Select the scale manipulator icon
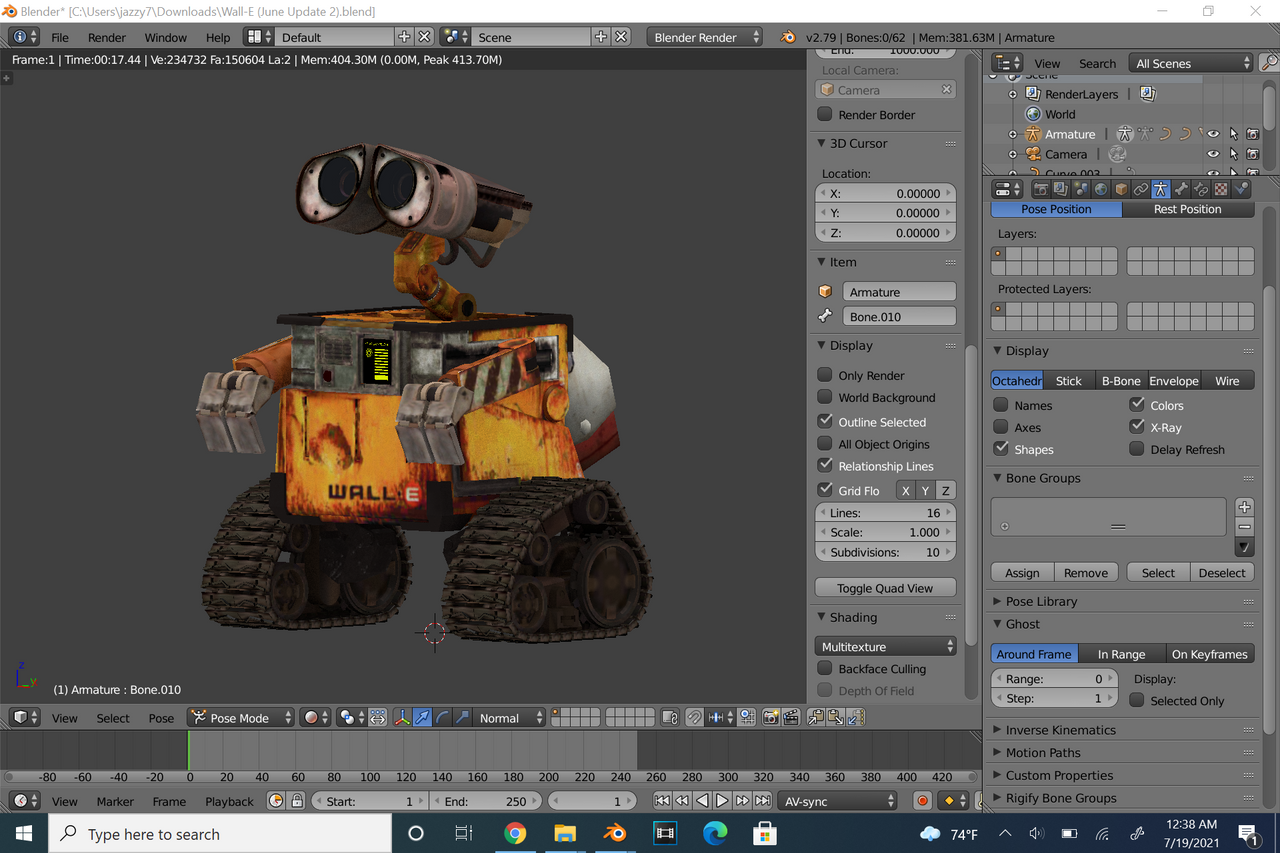The image size is (1280, 853). pos(461,717)
